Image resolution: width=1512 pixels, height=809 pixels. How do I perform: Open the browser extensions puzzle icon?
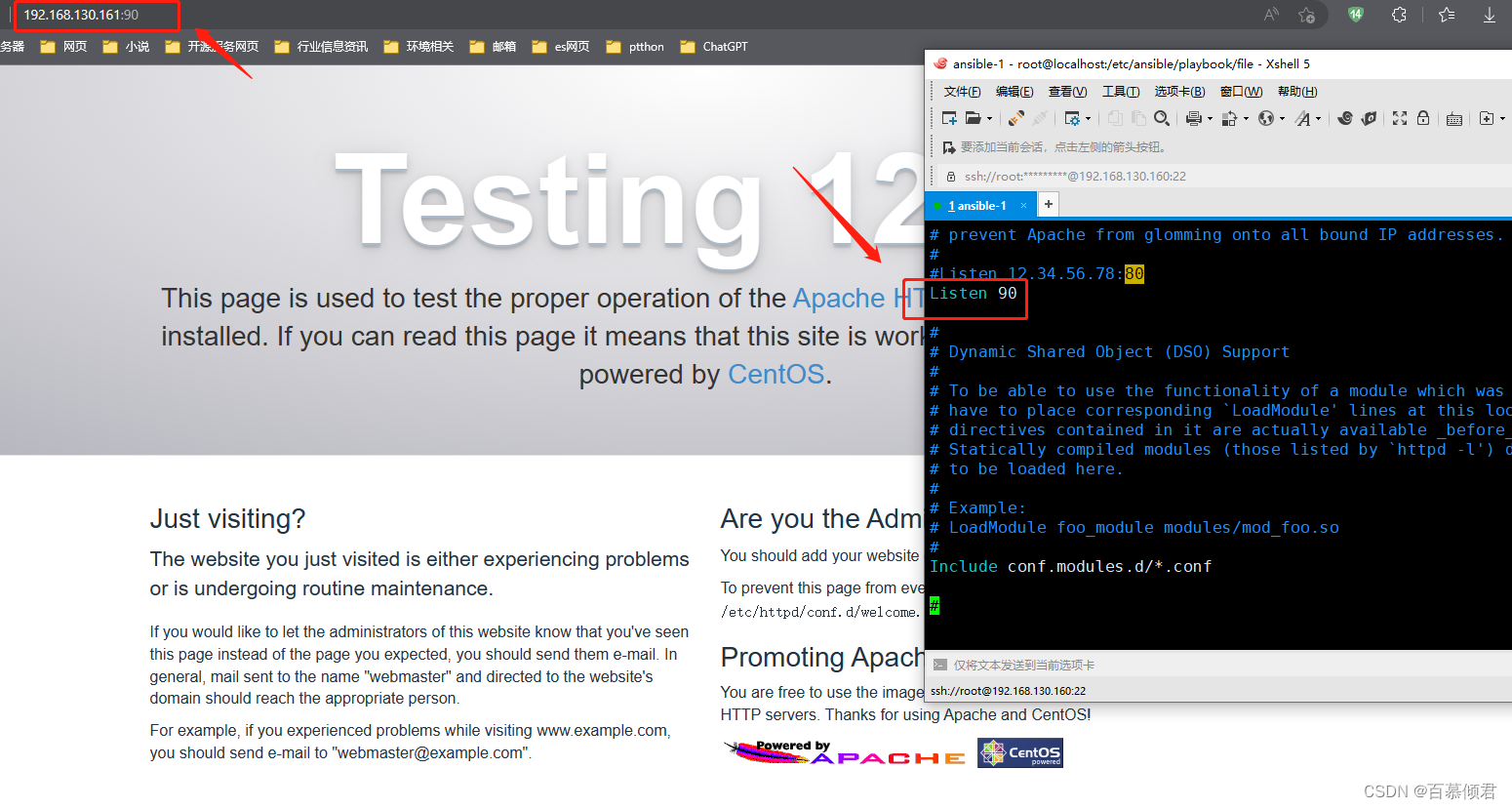(x=1399, y=15)
